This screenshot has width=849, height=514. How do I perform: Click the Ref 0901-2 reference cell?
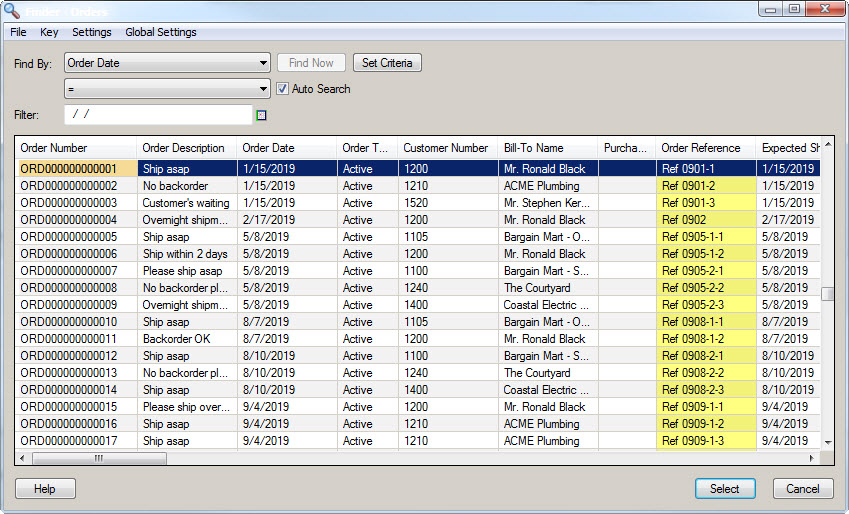tap(706, 186)
